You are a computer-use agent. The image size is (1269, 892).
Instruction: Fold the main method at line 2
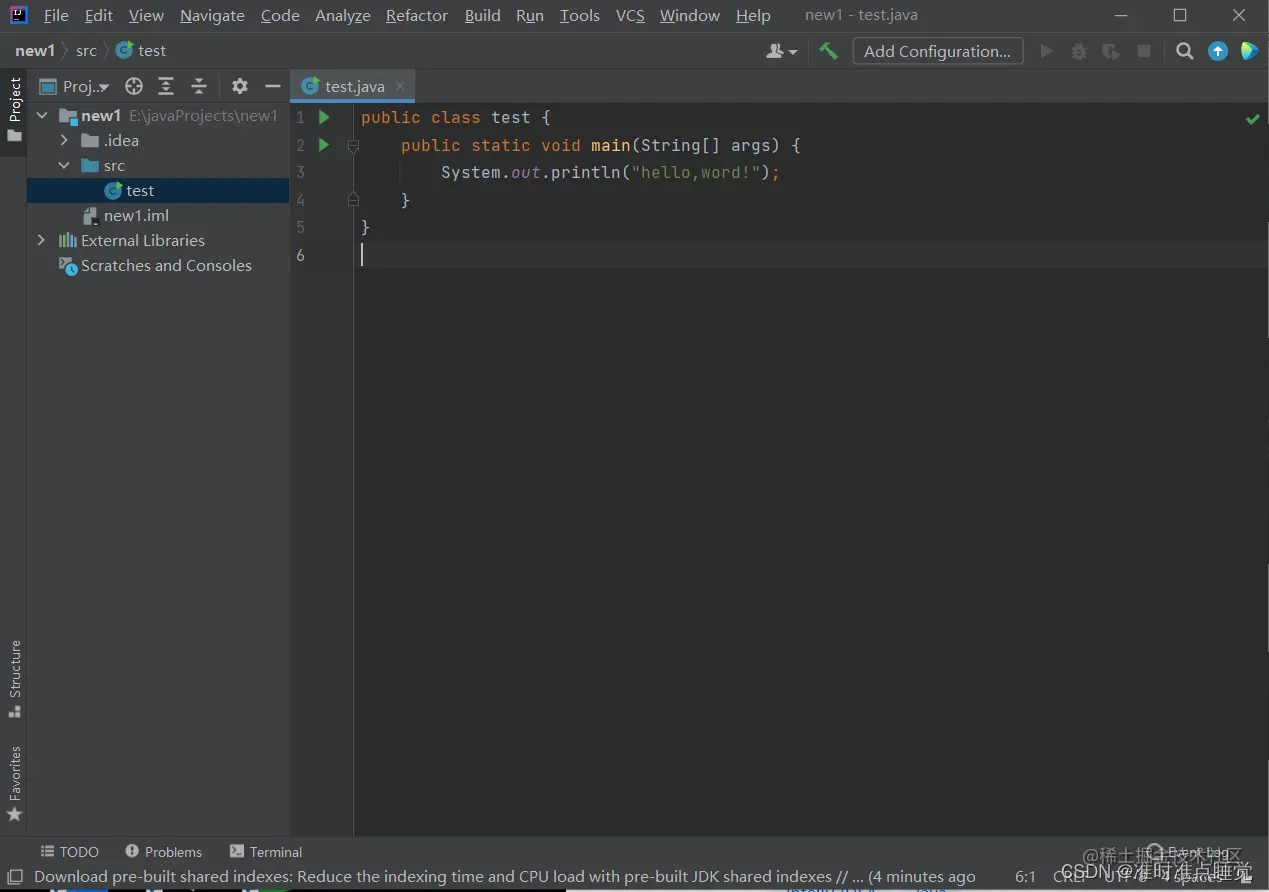[353, 146]
